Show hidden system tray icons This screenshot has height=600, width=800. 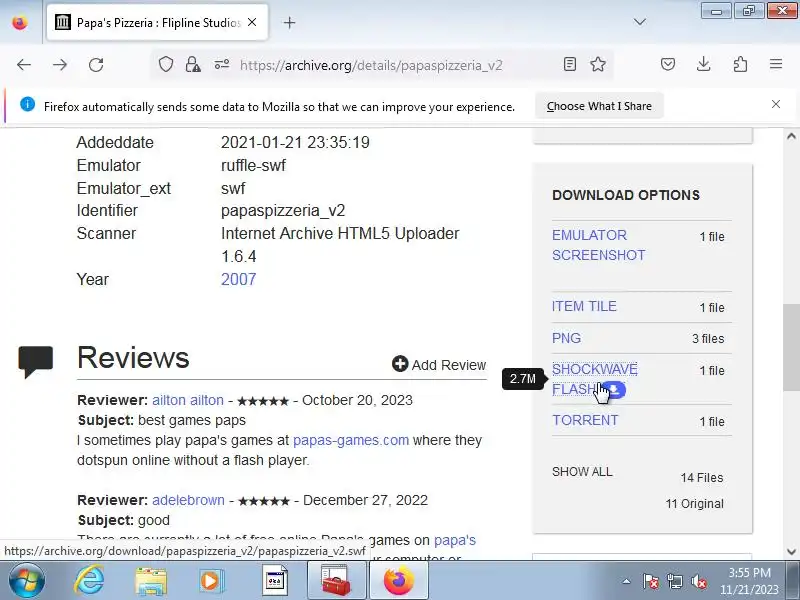pos(627,581)
